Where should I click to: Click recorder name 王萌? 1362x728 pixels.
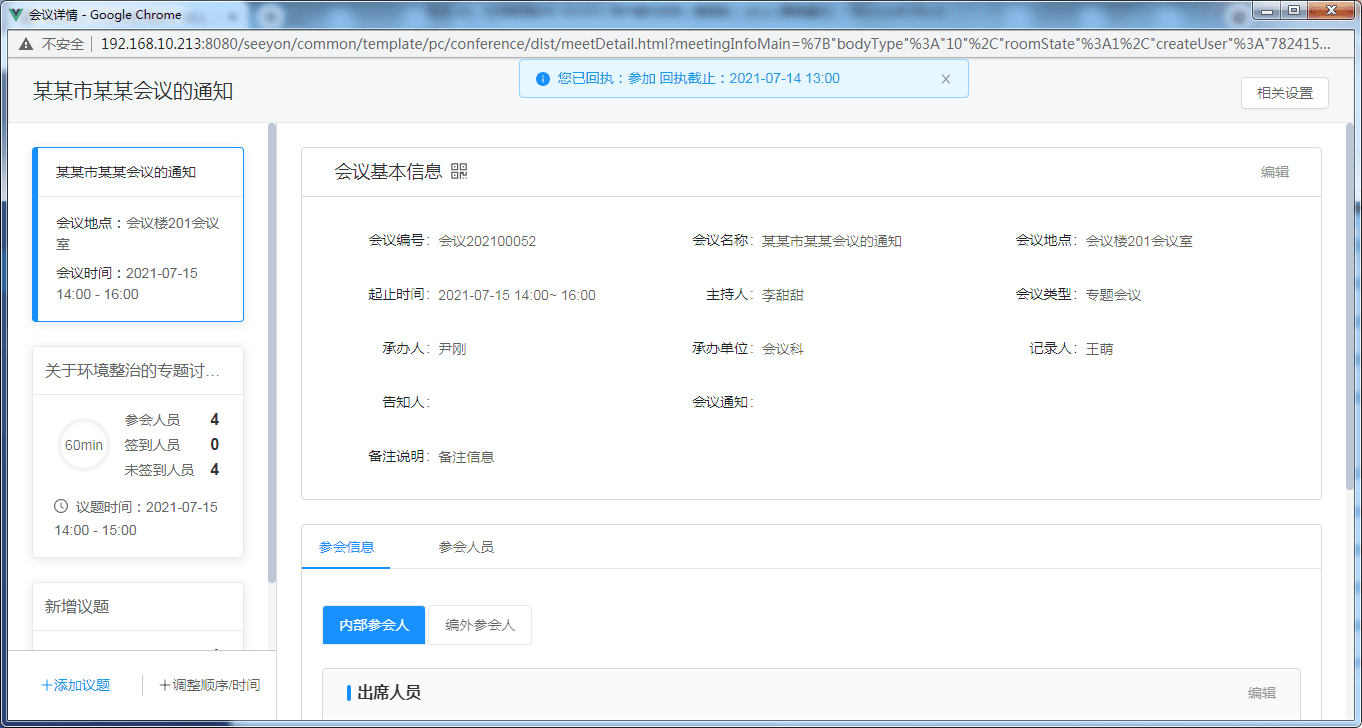(x=1100, y=349)
